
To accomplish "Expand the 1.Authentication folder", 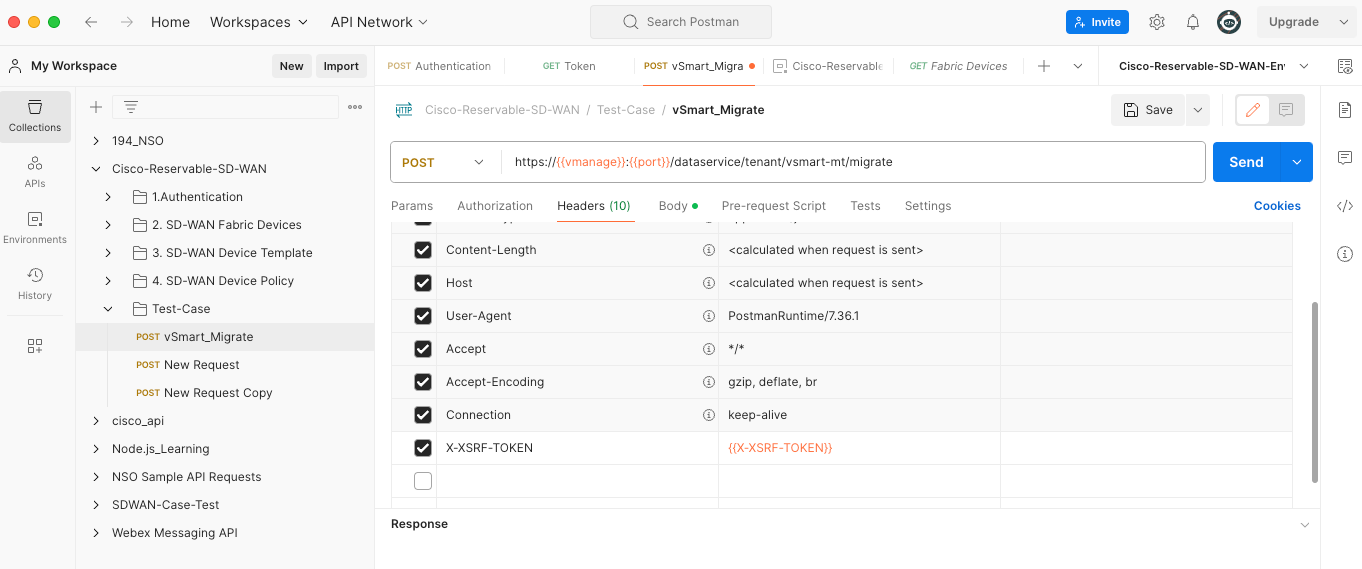I will click(108, 197).
